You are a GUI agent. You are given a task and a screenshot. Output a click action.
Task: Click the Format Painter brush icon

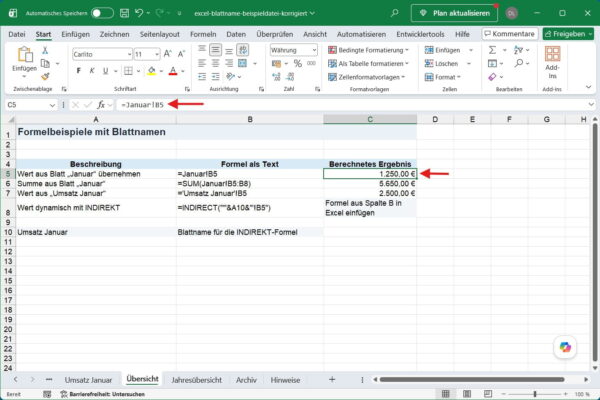coord(45,77)
